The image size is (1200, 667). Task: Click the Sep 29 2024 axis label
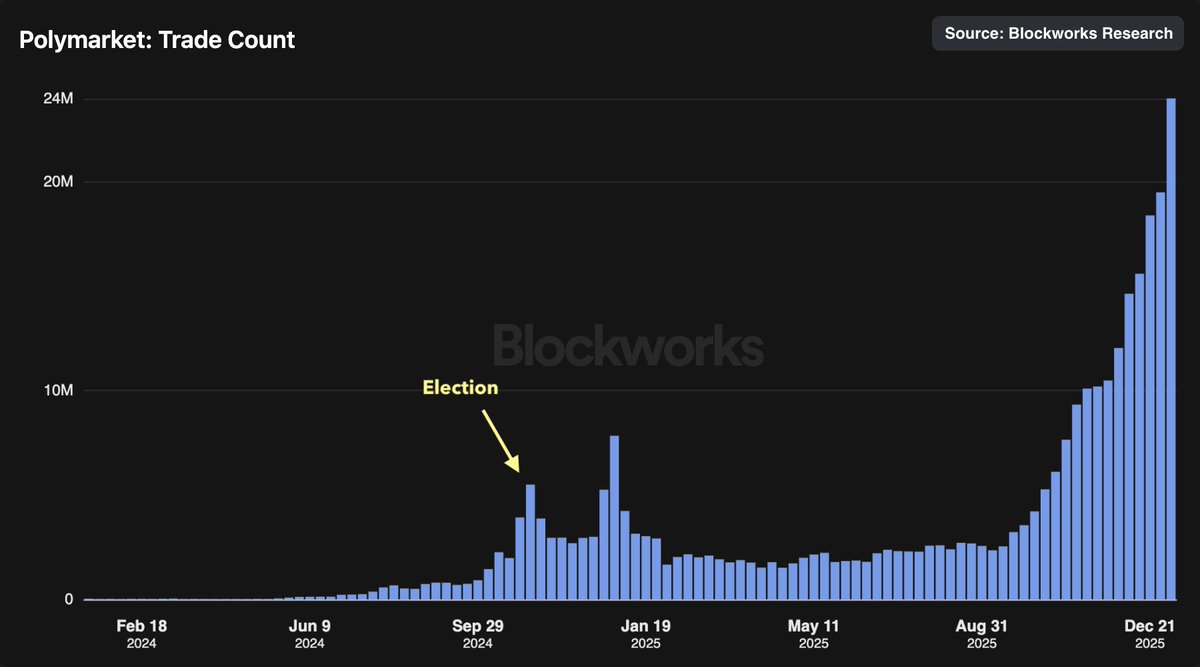click(x=477, y=634)
